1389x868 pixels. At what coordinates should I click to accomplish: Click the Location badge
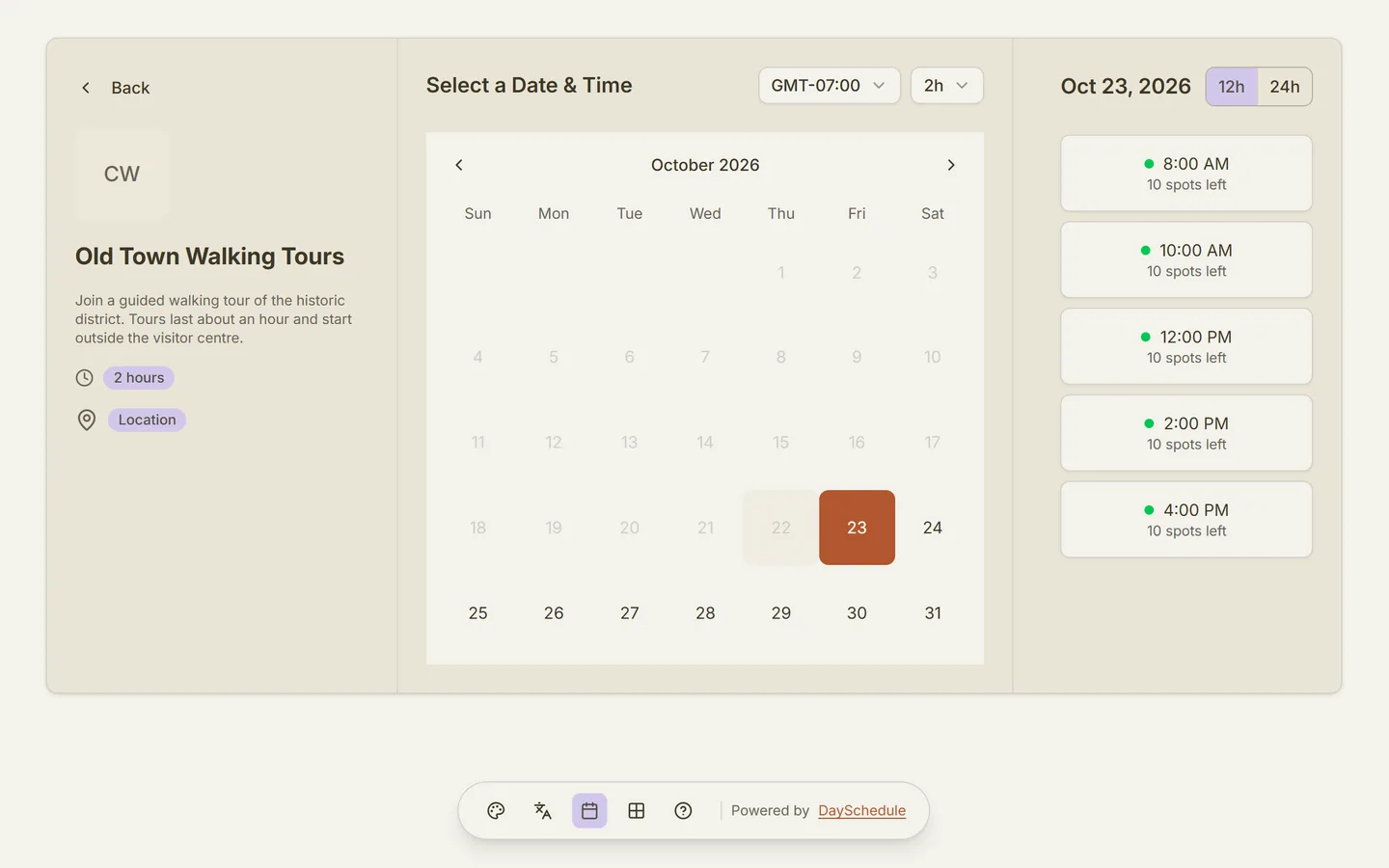click(147, 420)
